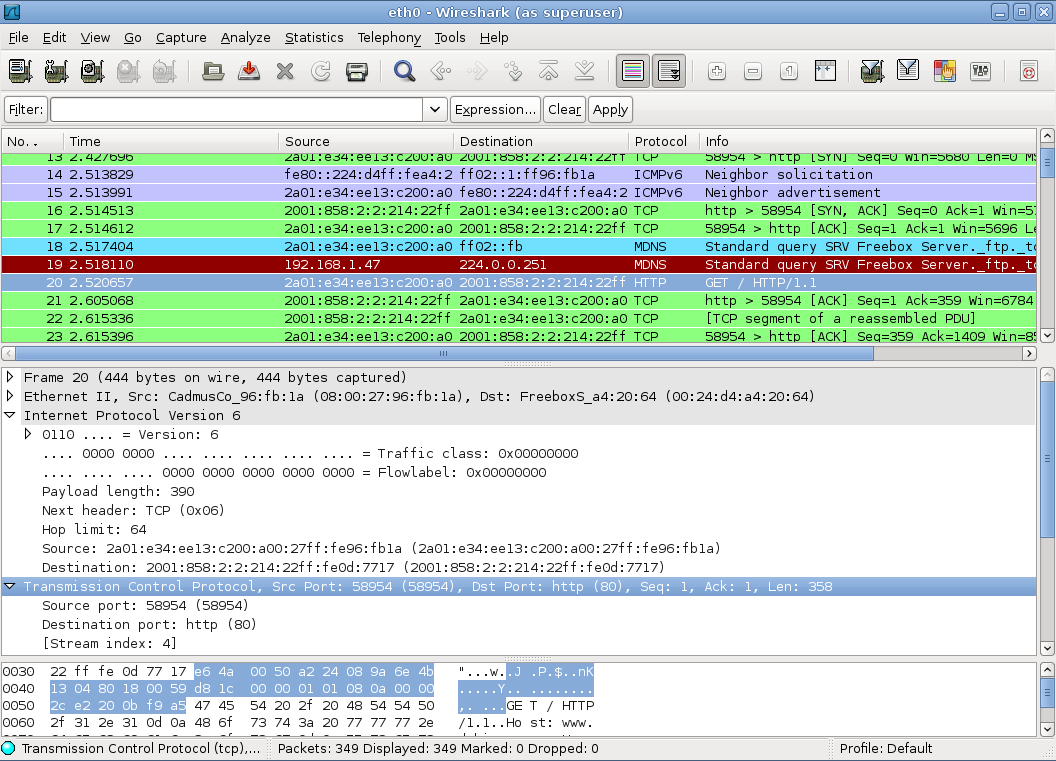Toggle packet list colorization button

633,71
